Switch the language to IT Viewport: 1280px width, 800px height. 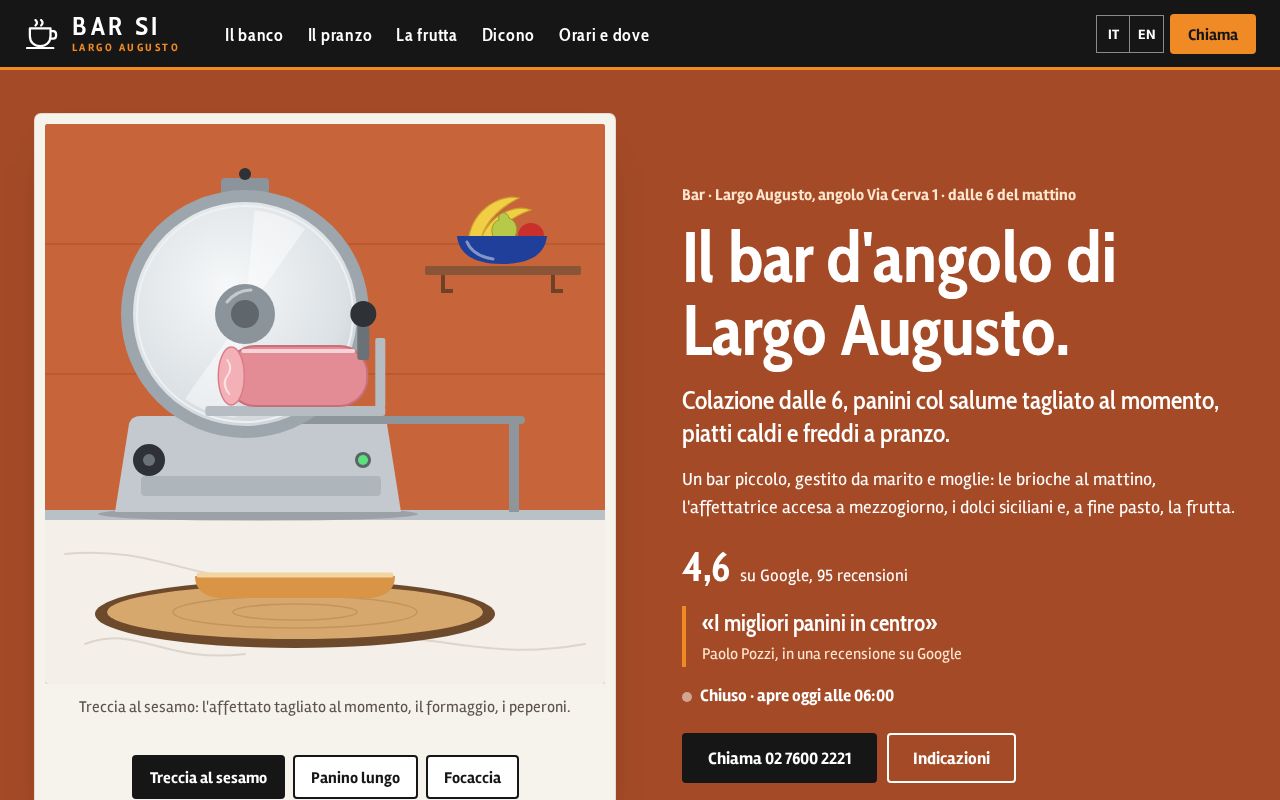1113,34
